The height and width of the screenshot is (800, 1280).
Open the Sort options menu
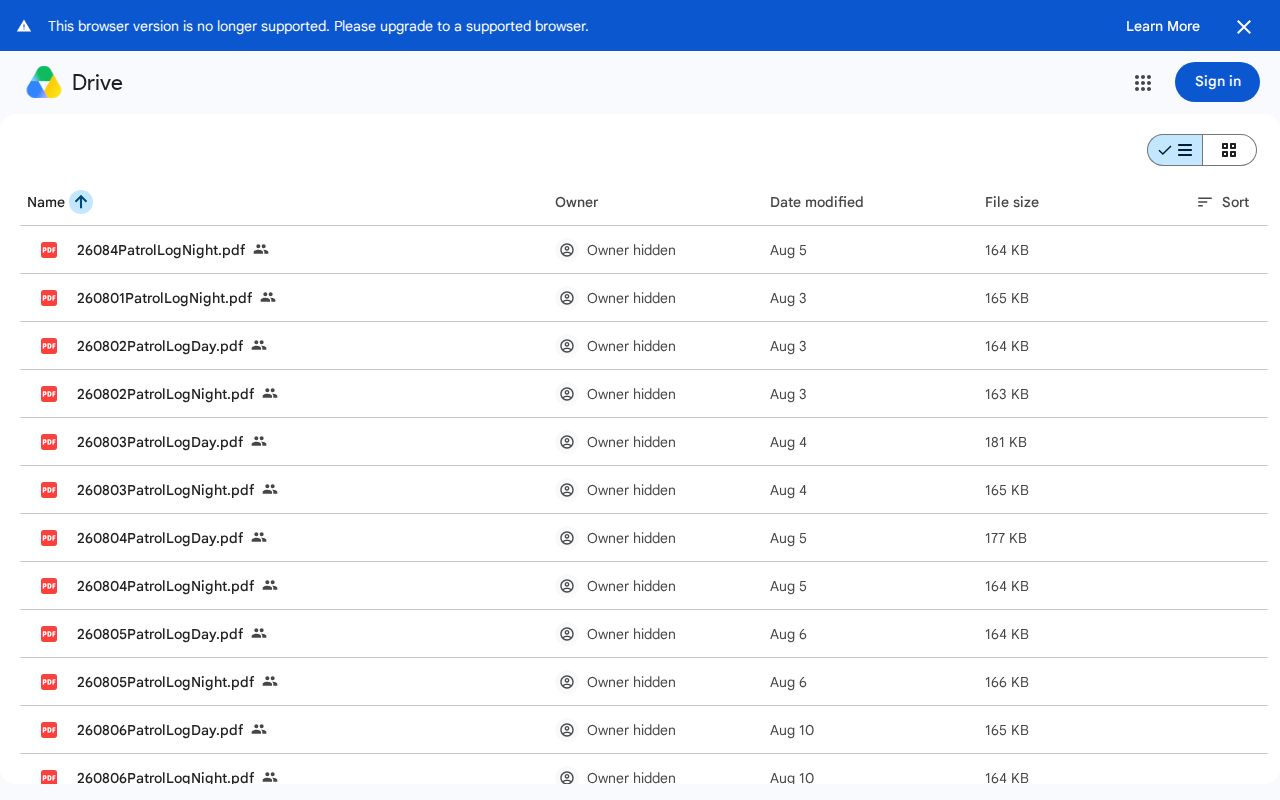1223,202
